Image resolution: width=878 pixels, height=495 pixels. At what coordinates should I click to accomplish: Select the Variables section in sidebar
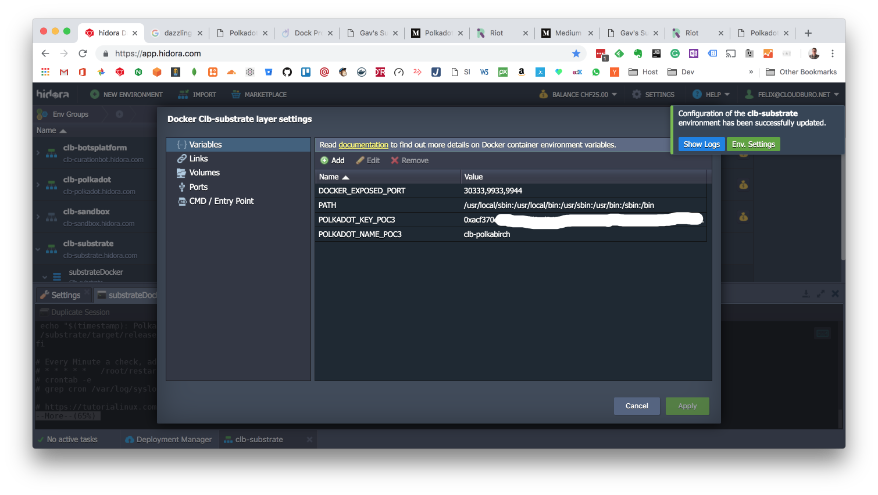[x=205, y=145]
